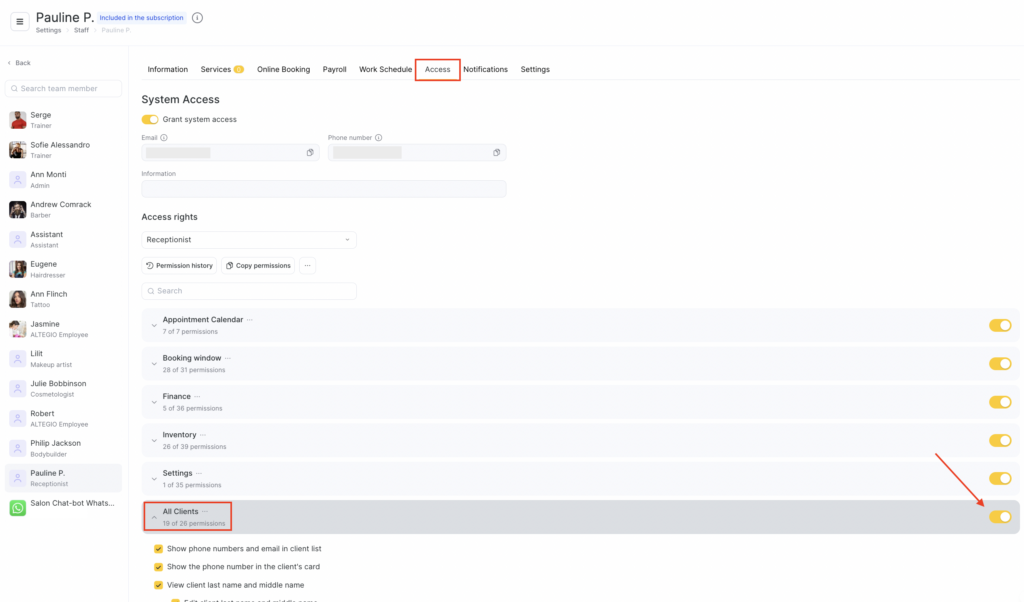Image resolution: width=1024 pixels, height=602 pixels.
Task: Open the Salon Chat-bot WhatsApp entry
Action: coord(64,507)
